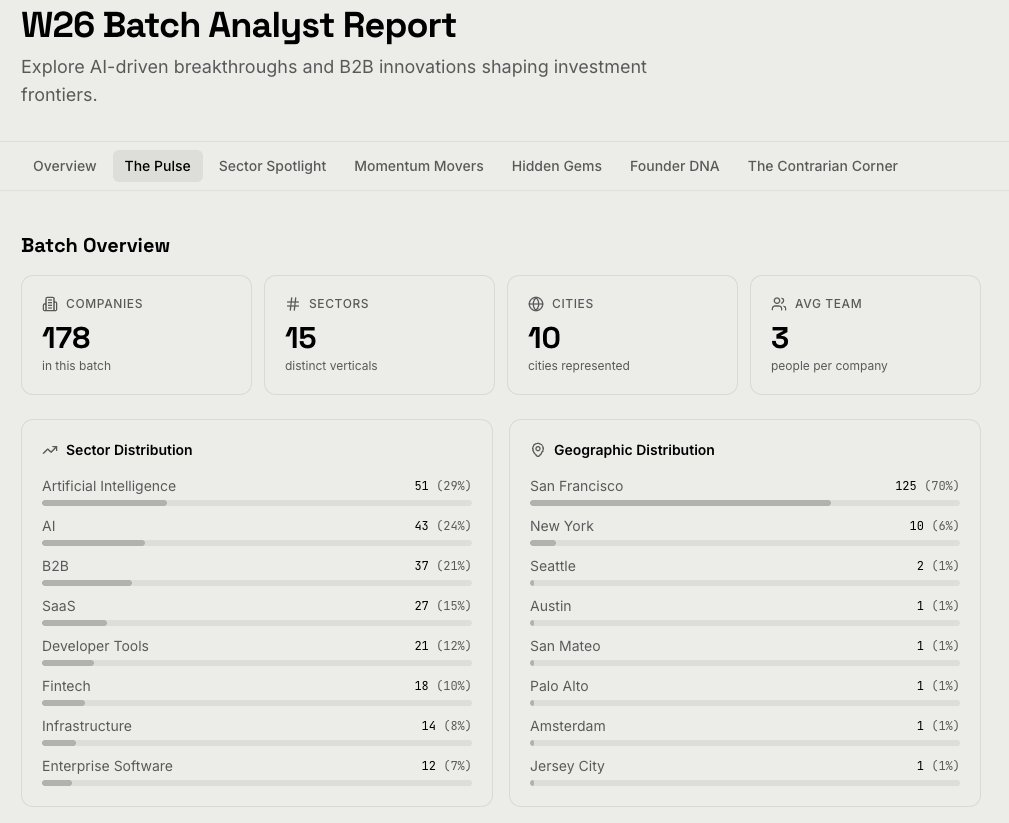Click the Sectors hash icon
The image size is (1009, 823).
click(293, 304)
